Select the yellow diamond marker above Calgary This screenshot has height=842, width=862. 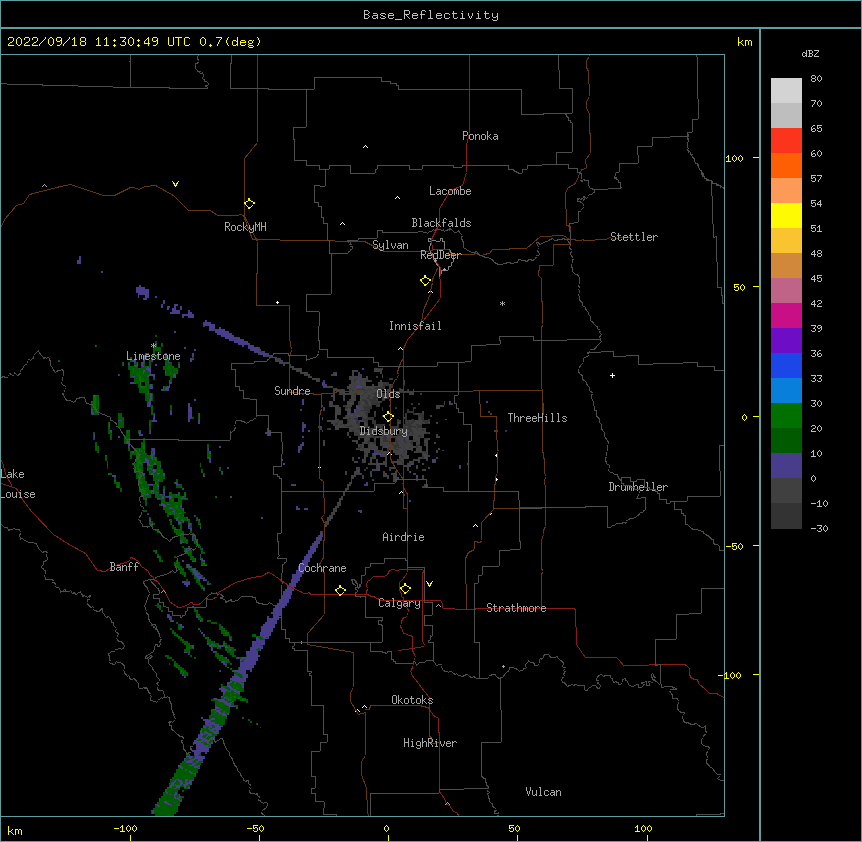(405, 589)
